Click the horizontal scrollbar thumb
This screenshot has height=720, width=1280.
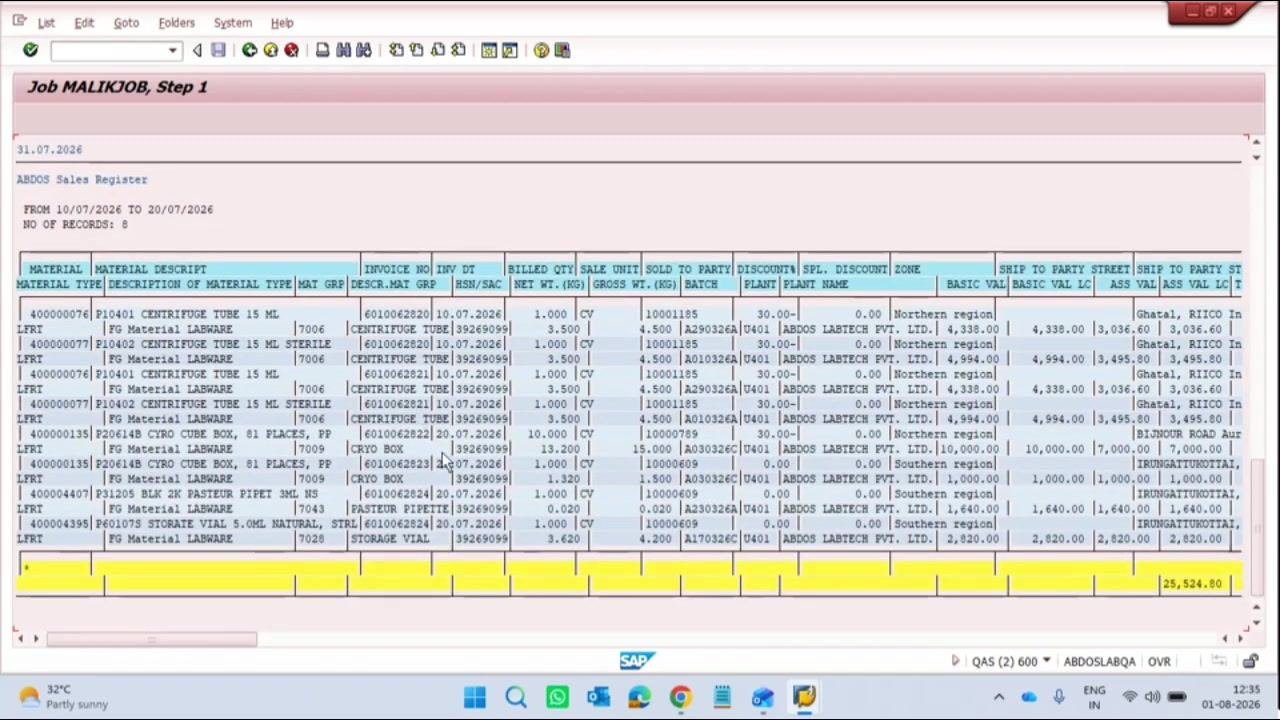tap(151, 639)
